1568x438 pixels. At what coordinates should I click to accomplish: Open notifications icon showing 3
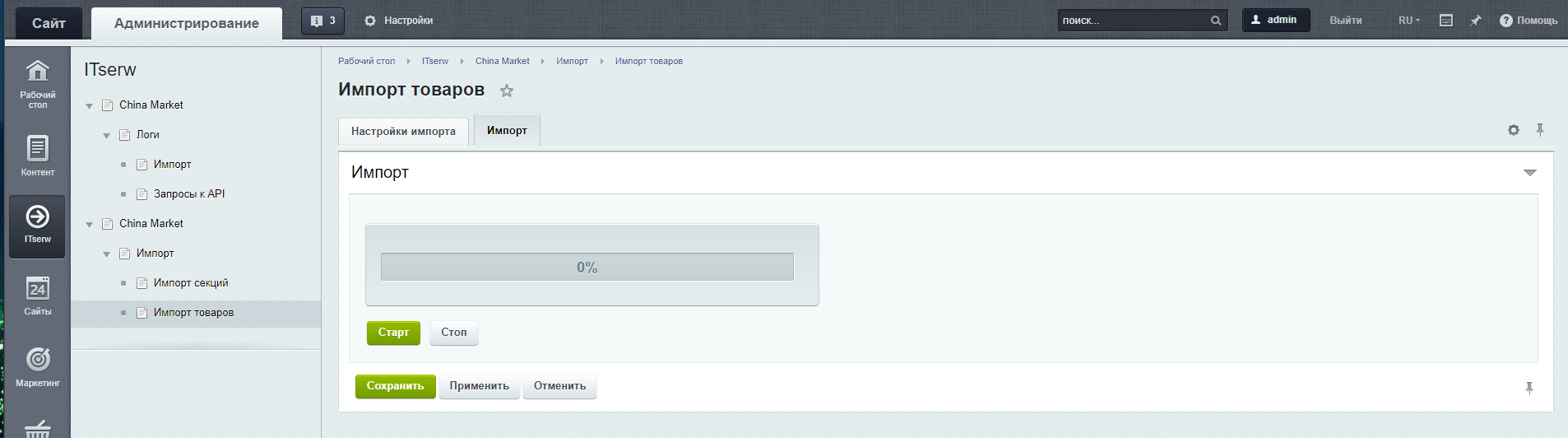322,21
